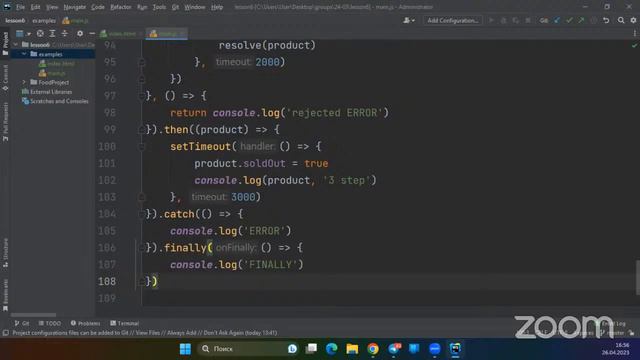Open editor tabs more-options kebab icon
This screenshot has width=640, height=360.
(635, 33)
